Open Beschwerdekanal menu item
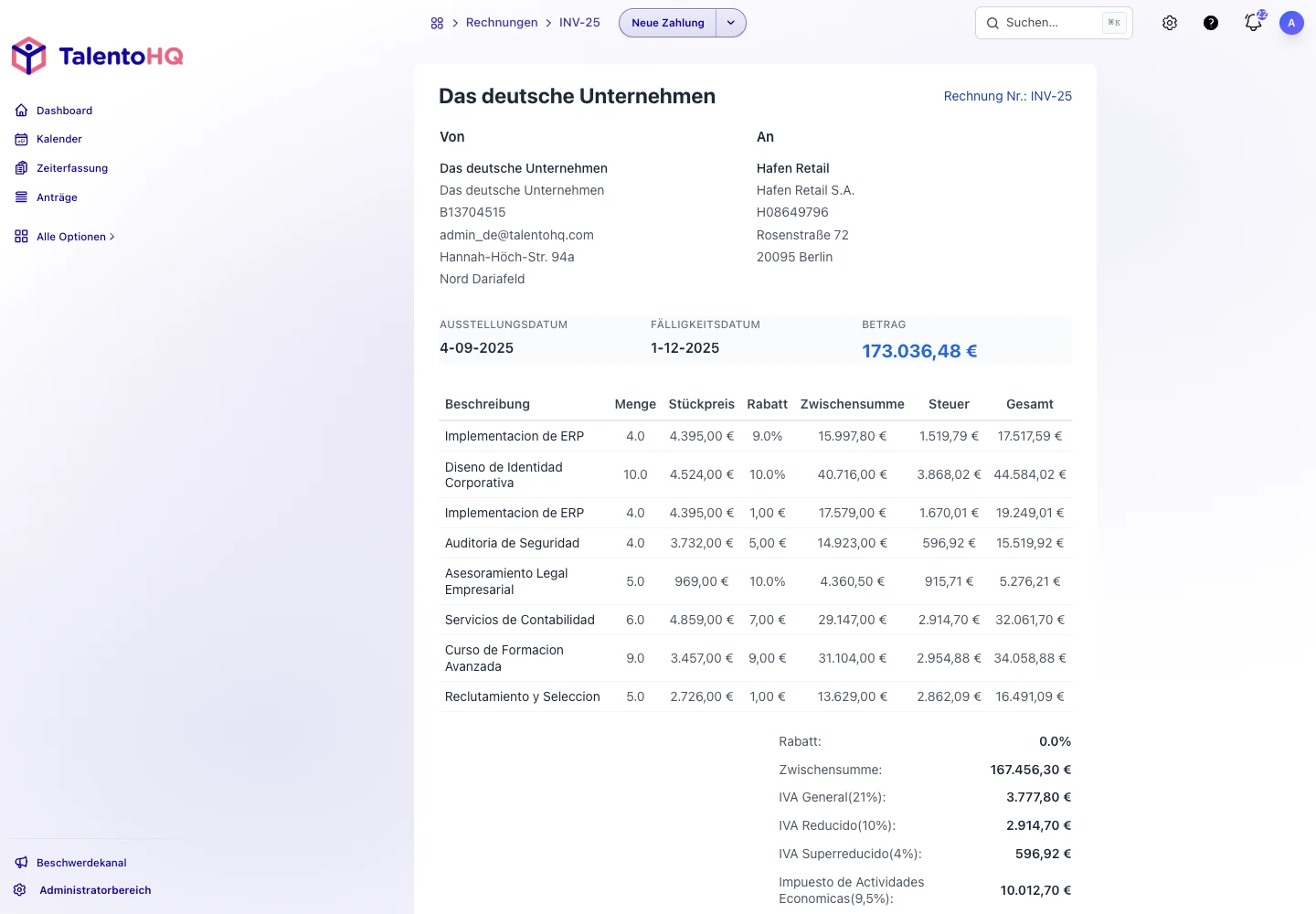The width and height of the screenshot is (1316, 914). 81,863
